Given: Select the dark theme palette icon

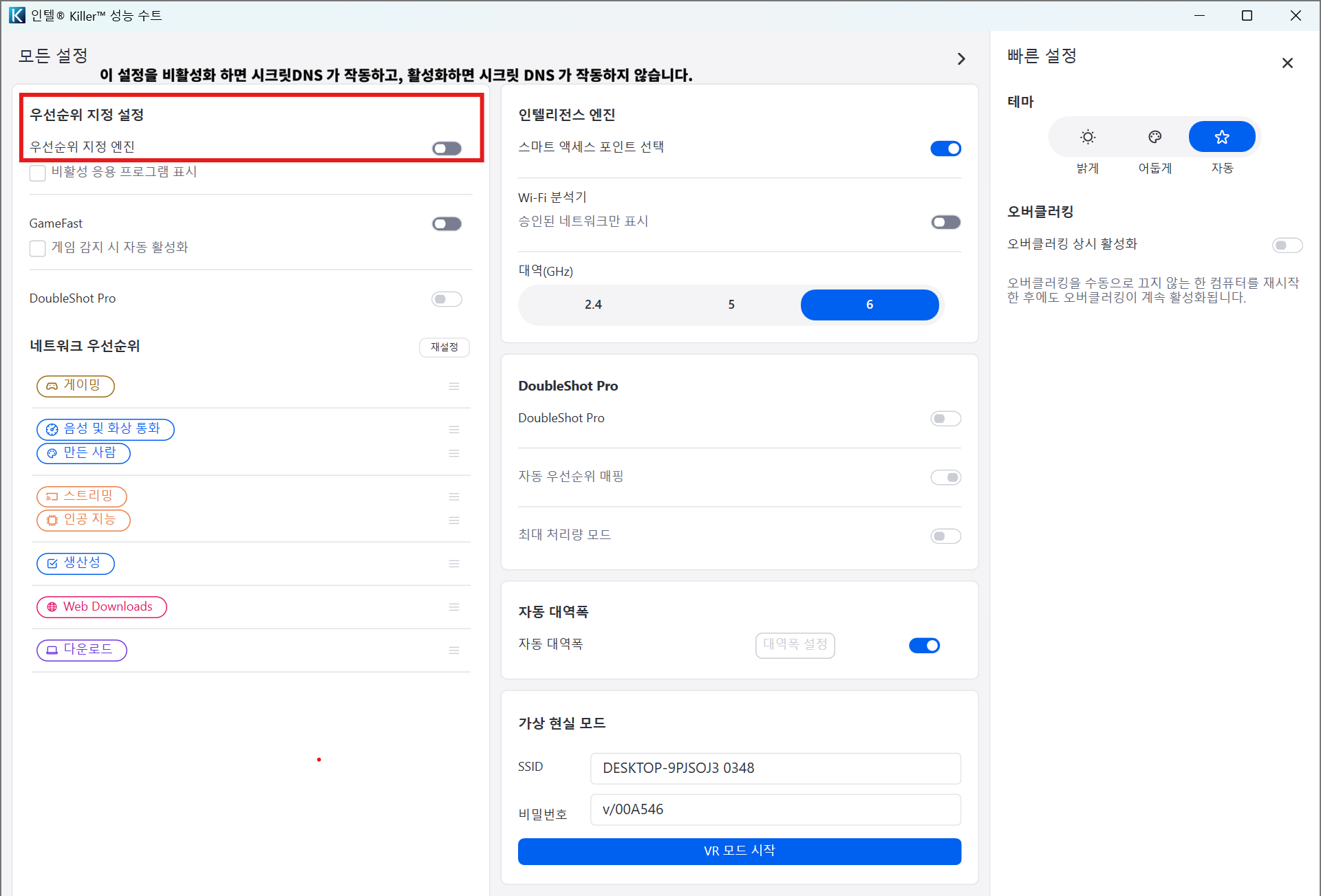Looking at the screenshot, I should pyautogui.click(x=1154, y=137).
